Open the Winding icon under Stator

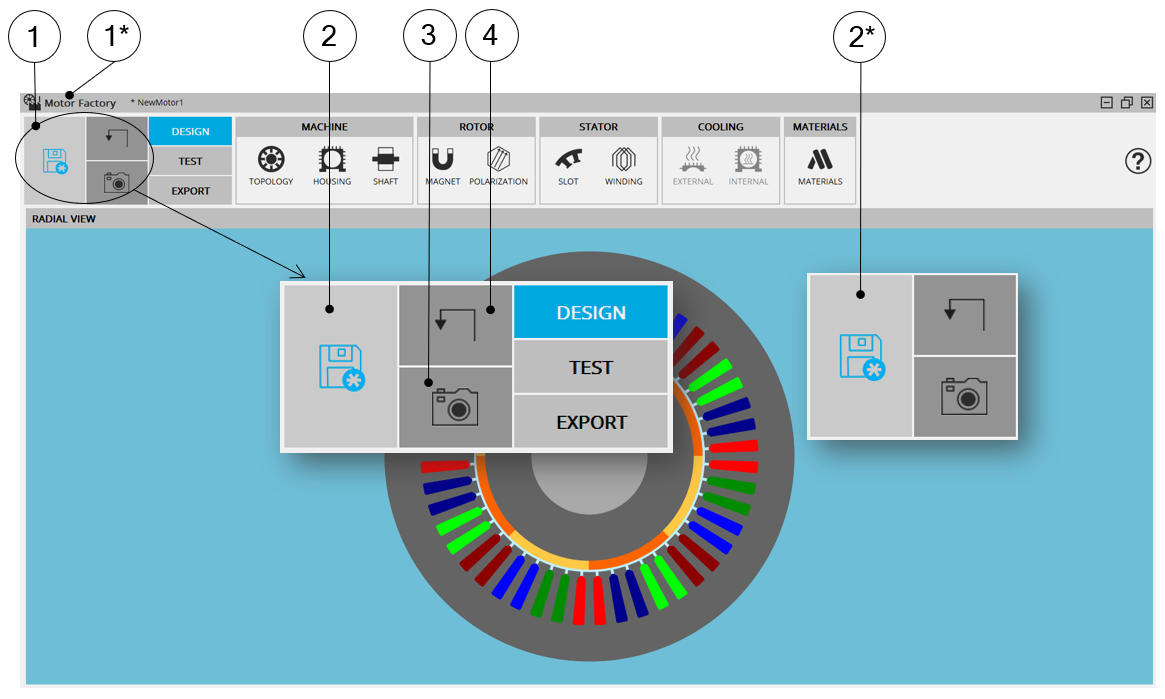[x=623, y=161]
